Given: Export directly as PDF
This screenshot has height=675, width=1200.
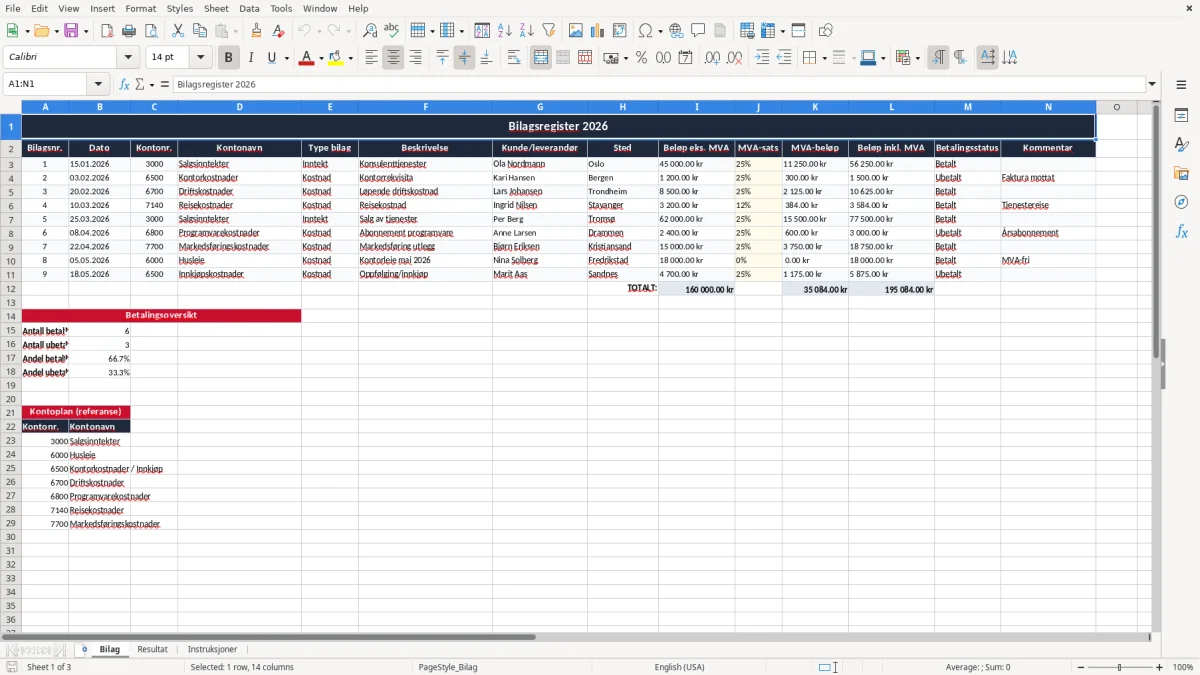Looking at the screenshot, I should (106, 31).
